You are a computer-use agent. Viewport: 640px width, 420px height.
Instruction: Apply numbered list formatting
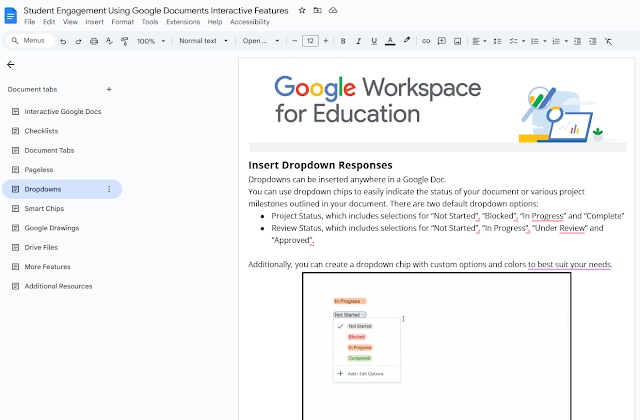[556, 41]
